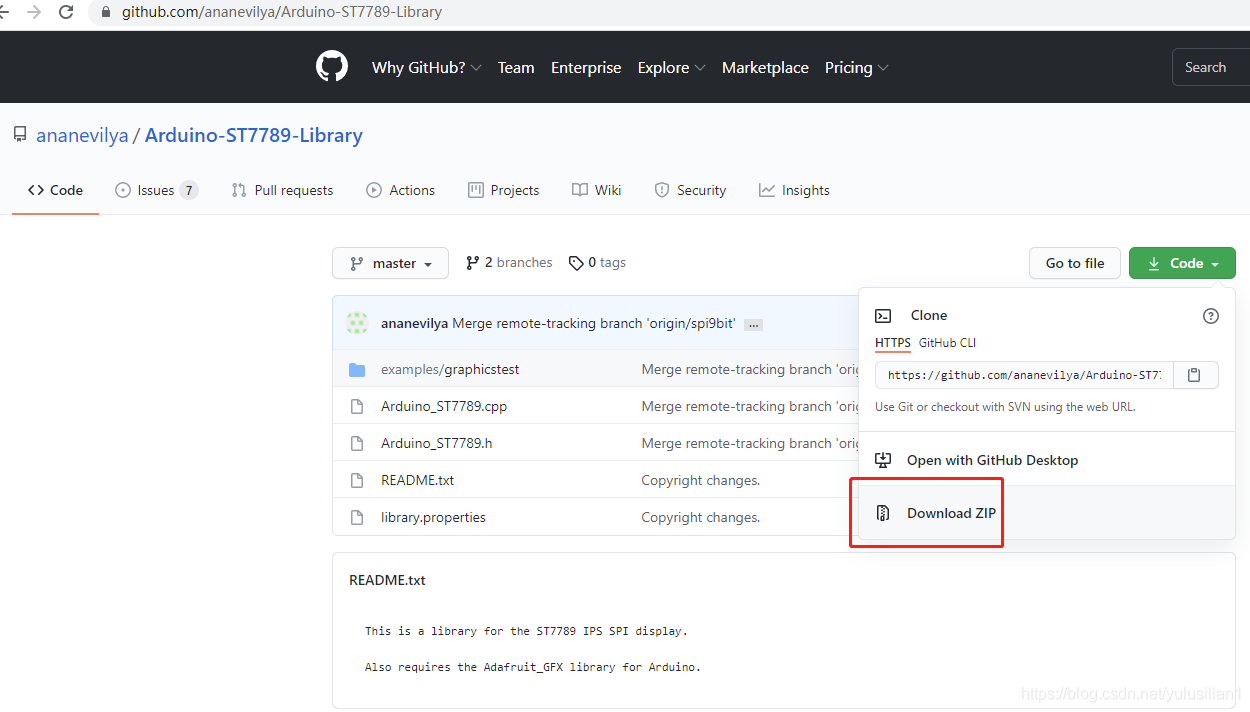Open the Actions tab
This screenshot has height=712, width=1250.
point(400,190)
